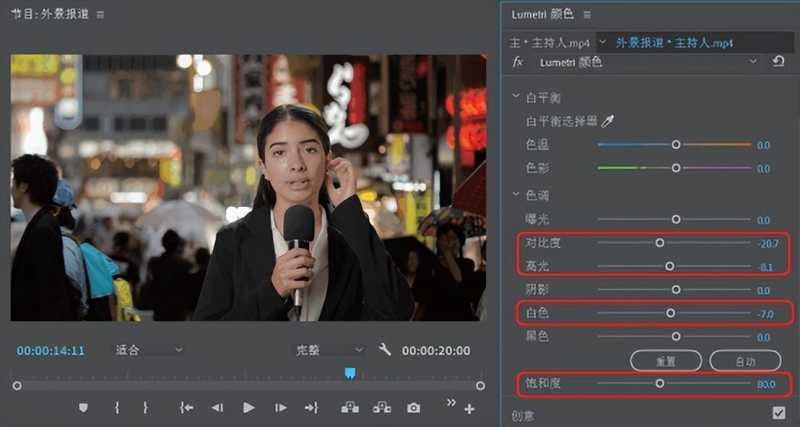This screenshot has height=427, width=800.
Task: Reset the Lumetri 颜色 effect with the reset arrow
Action: tap(778, 62)
